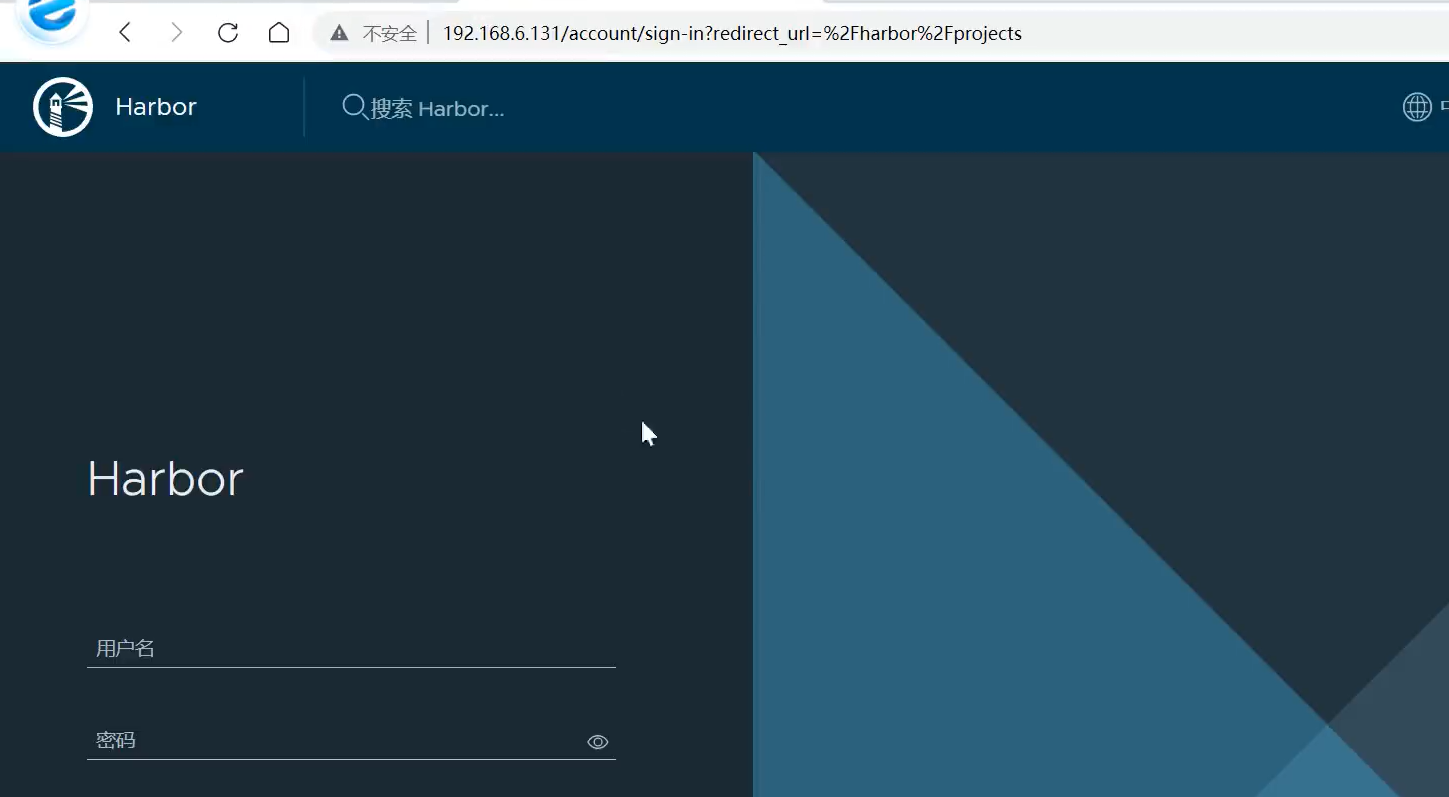
Task: Select the address bar URL text
Action: pyautogui.click(x=732, y=34)
